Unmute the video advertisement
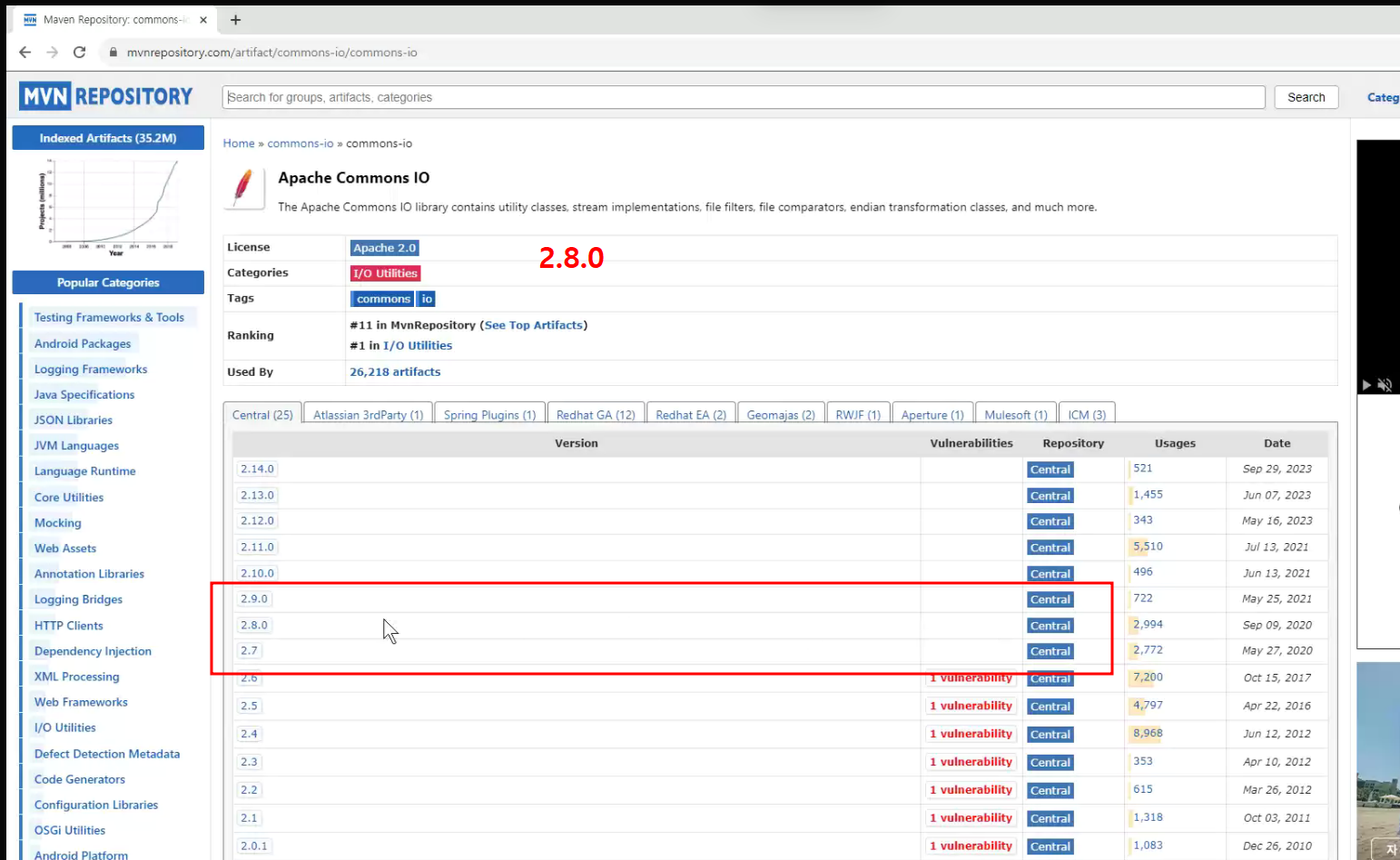Viewport: 1400px width, 860px height. pos(1385,385)
